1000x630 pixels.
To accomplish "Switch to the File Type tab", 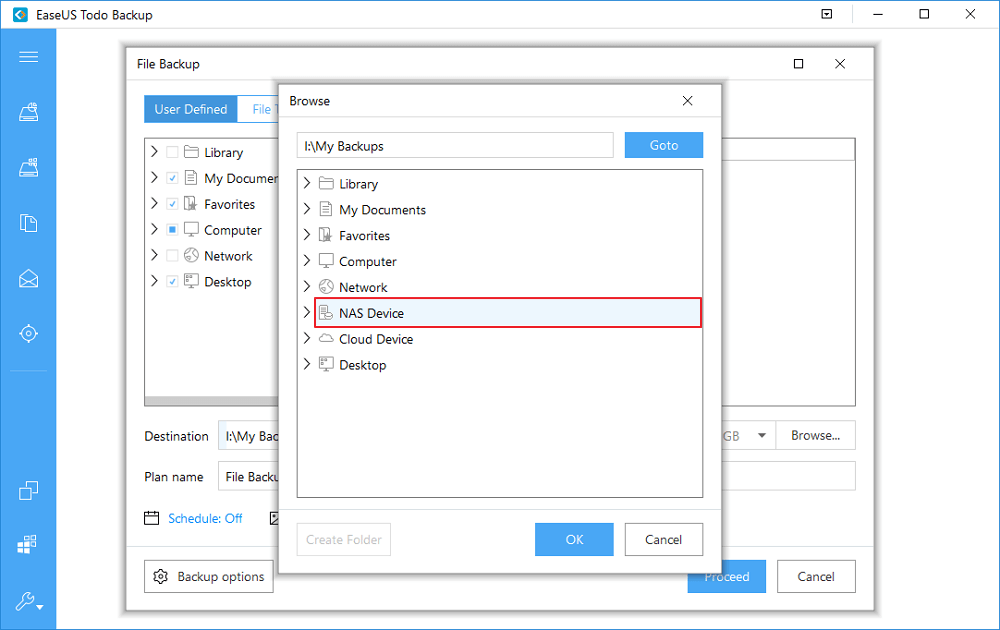I will pos(258,109).
